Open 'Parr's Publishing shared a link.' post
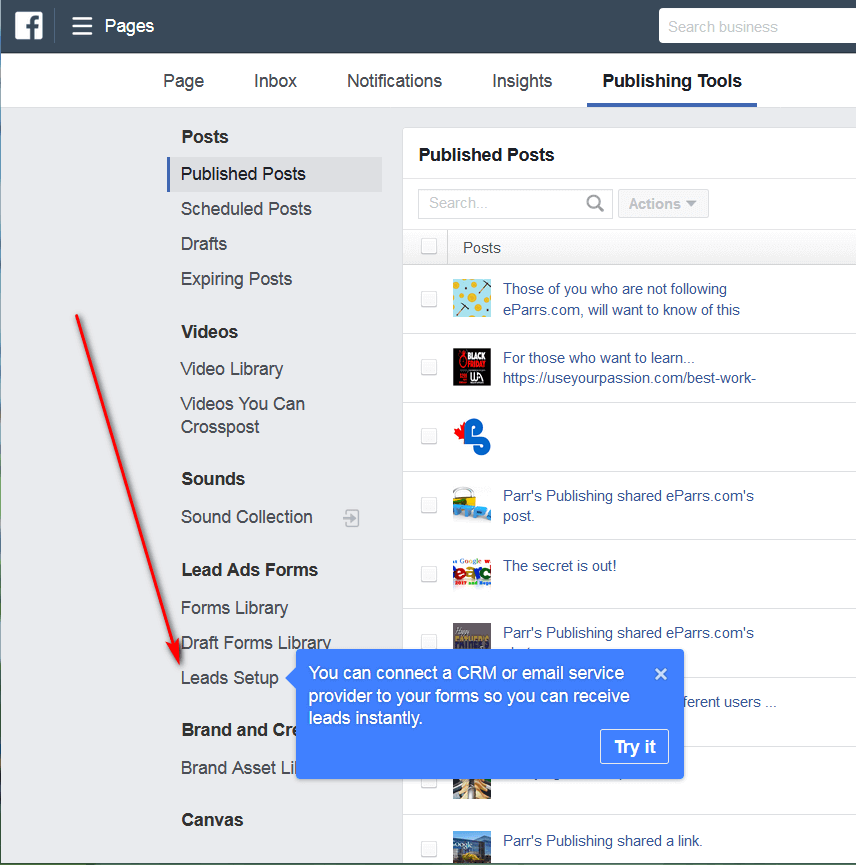This screenshot has width=856, height=865. [x=602, y=841]
